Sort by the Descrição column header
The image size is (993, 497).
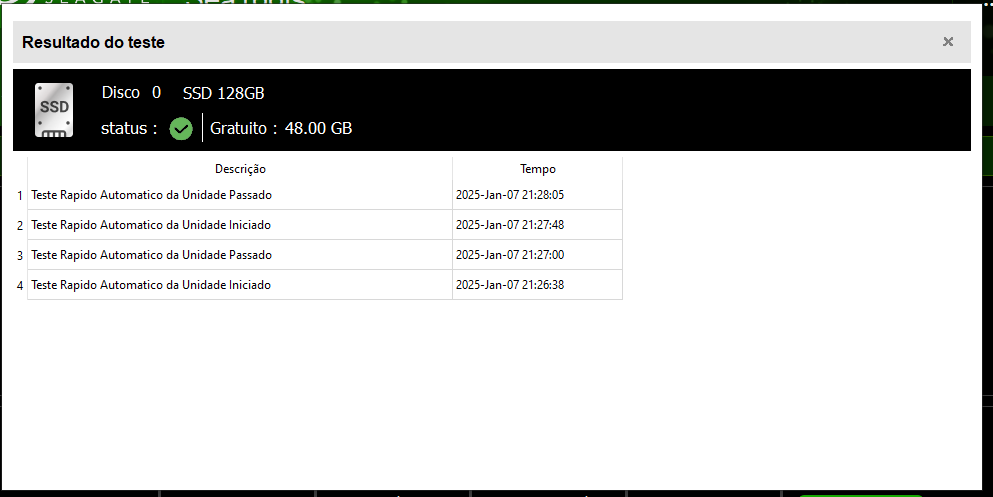click(240, 169)
